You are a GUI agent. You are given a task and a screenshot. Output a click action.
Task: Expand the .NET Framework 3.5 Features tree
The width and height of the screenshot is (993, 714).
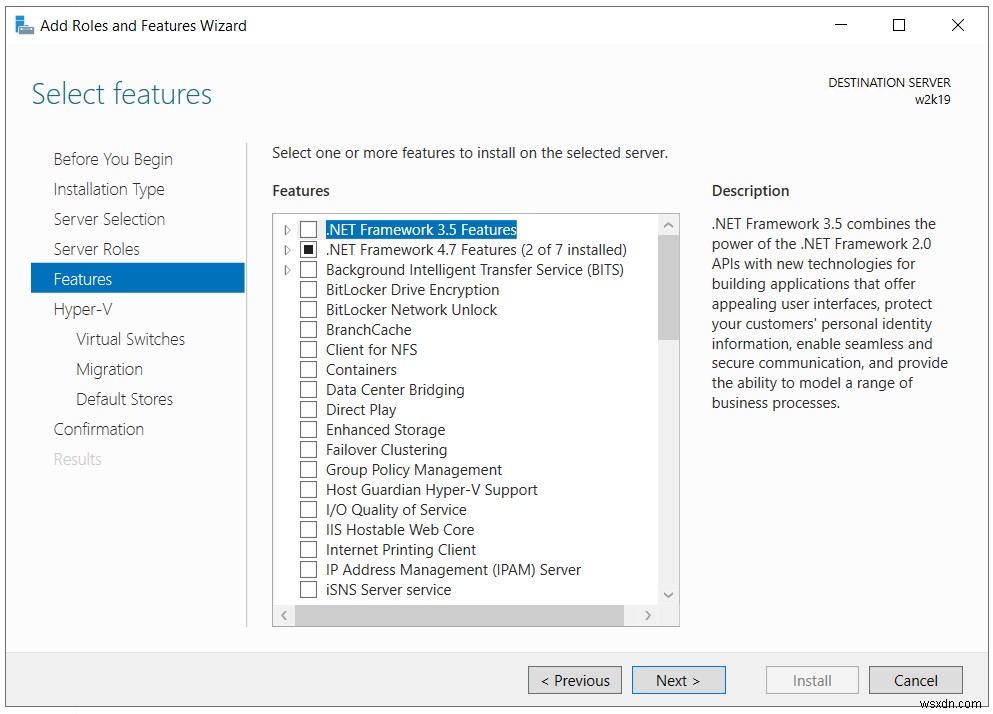pyautogui.click(x=286, y=228)
